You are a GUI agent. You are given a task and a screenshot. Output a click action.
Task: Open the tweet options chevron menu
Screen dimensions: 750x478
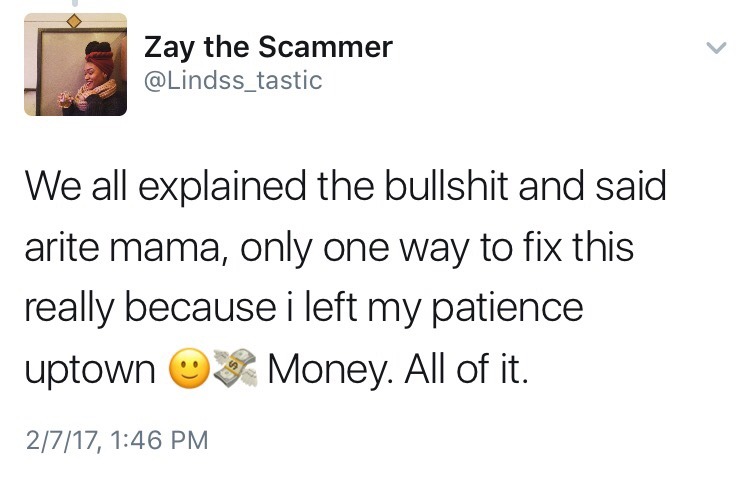(716, 47)
